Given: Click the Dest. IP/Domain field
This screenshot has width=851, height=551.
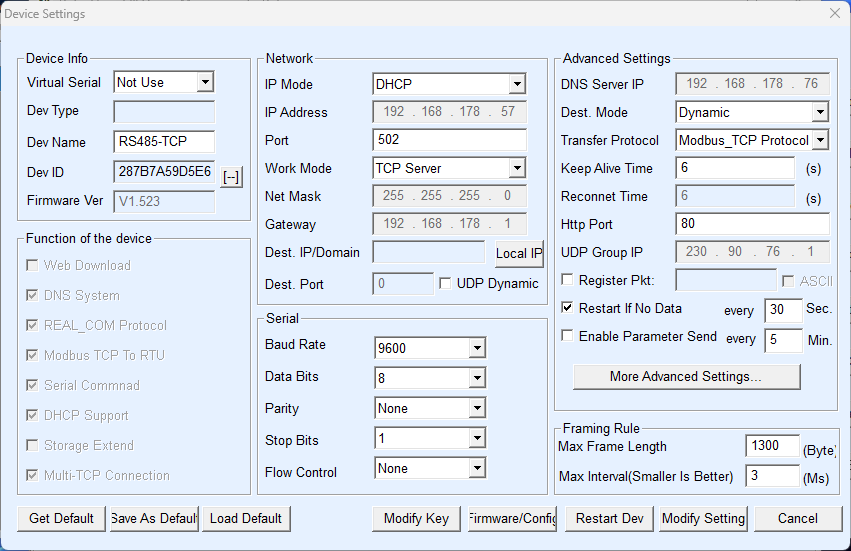Looking at the screenshot, I should click(429, 252).
